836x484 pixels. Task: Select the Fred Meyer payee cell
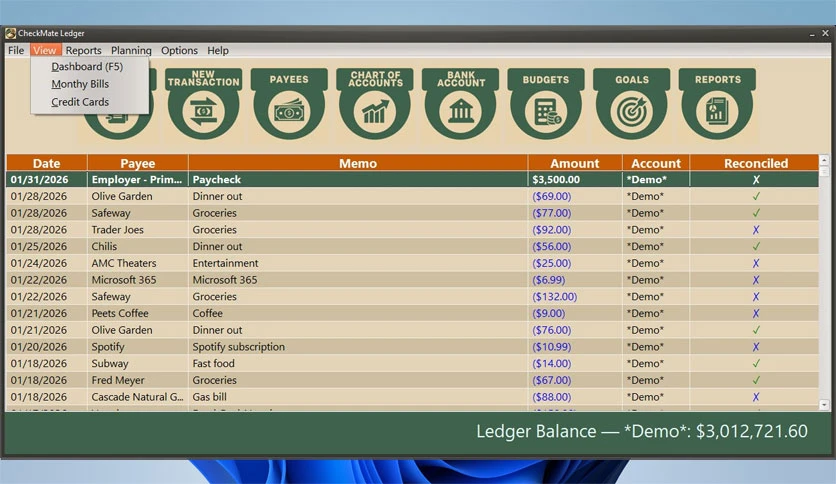tap(138, 380)
